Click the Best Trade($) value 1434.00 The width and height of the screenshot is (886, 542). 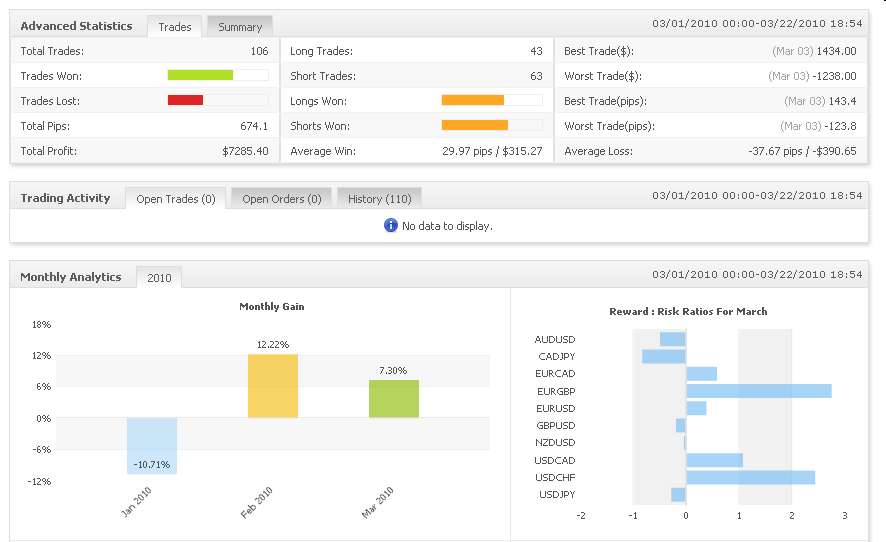pos(836,51)
